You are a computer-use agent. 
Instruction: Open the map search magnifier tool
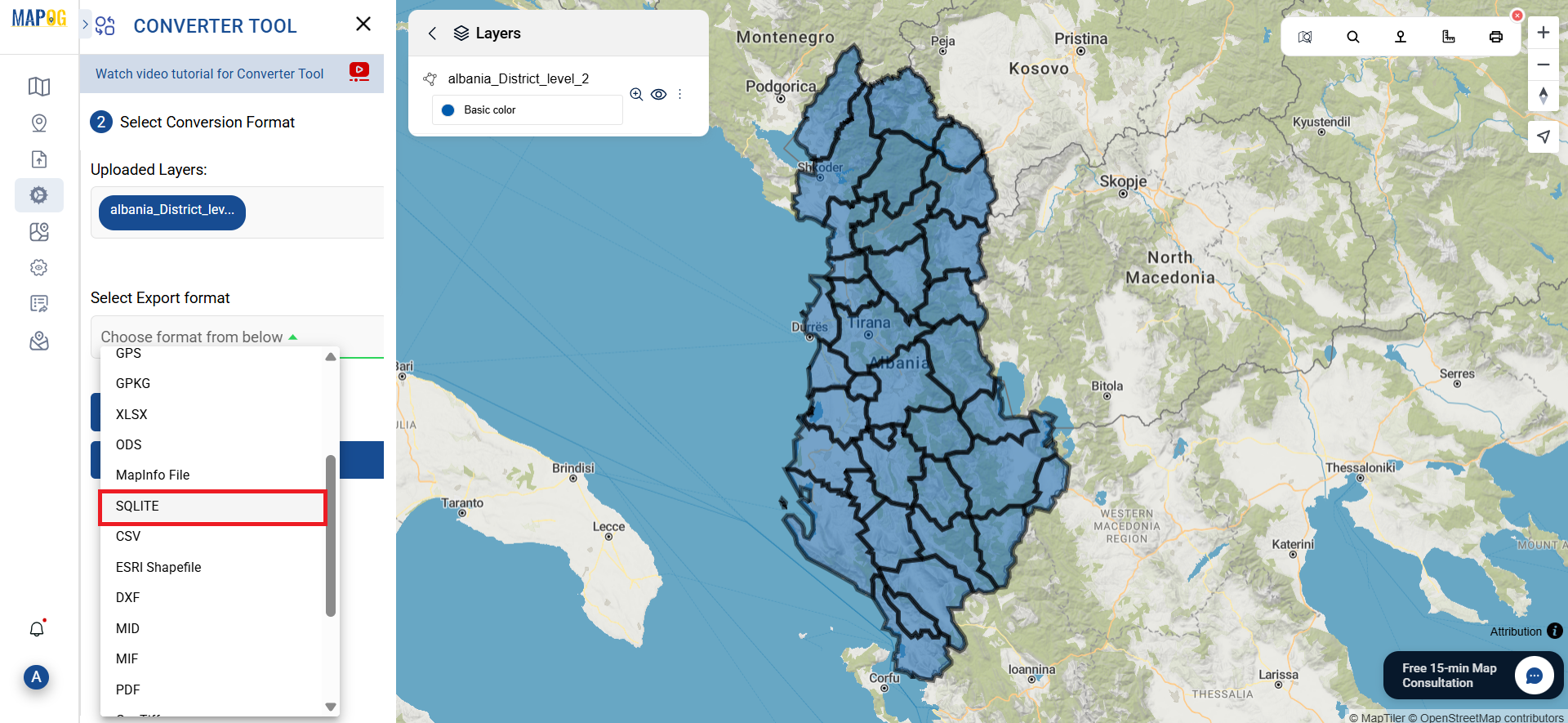point(1352,37)
